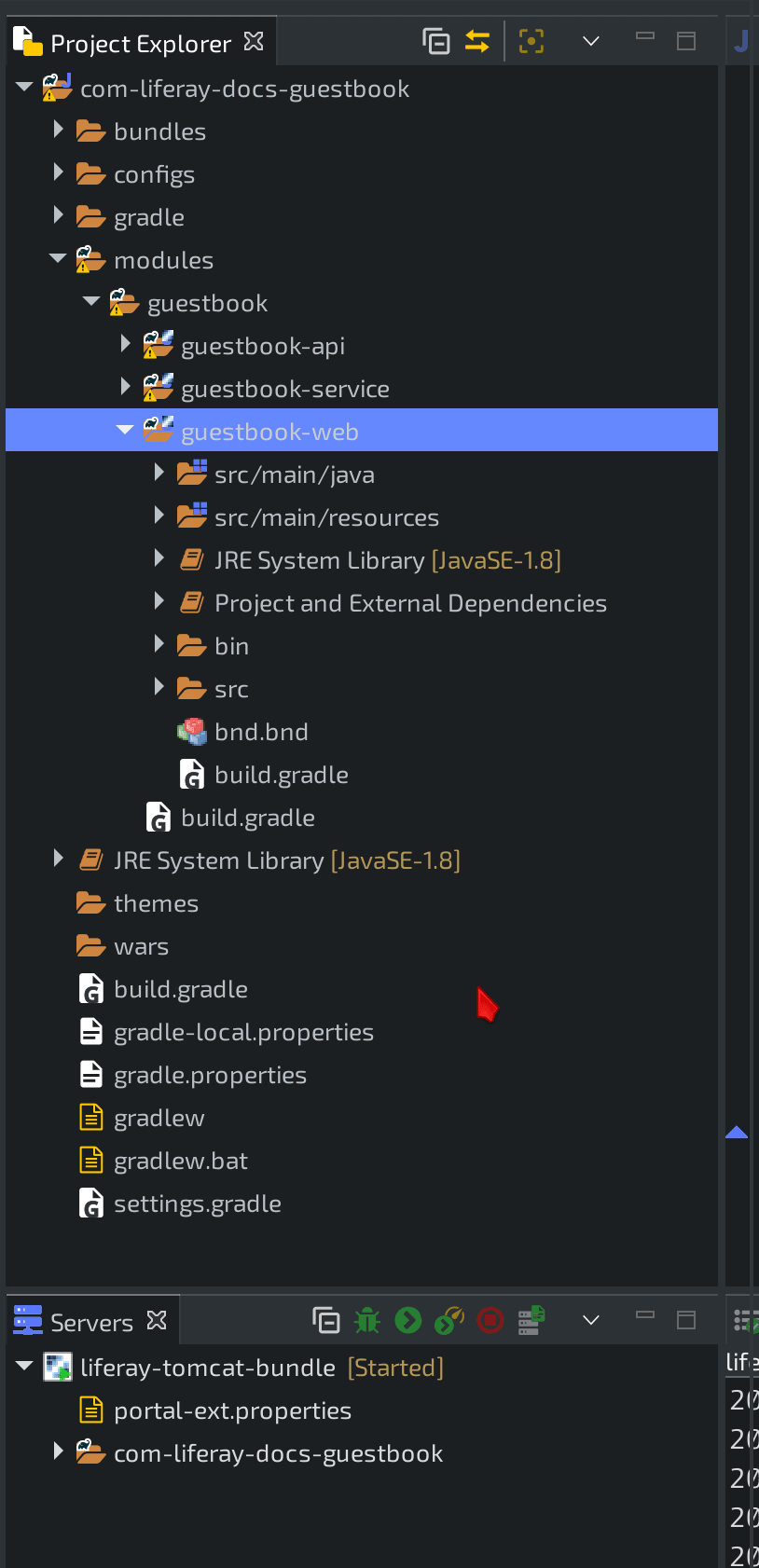Expand the gradle folder arrow
Viewport: 759px width, 1568px height.
pyautogui.click(x=58, y=214)
